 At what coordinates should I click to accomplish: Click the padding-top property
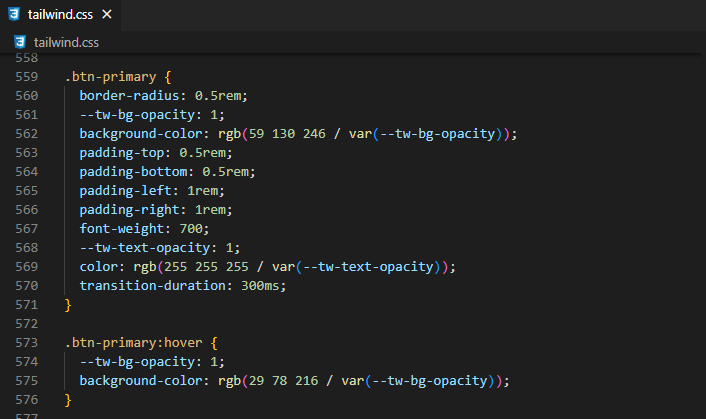pyautogui.click(x=122, y=153)
